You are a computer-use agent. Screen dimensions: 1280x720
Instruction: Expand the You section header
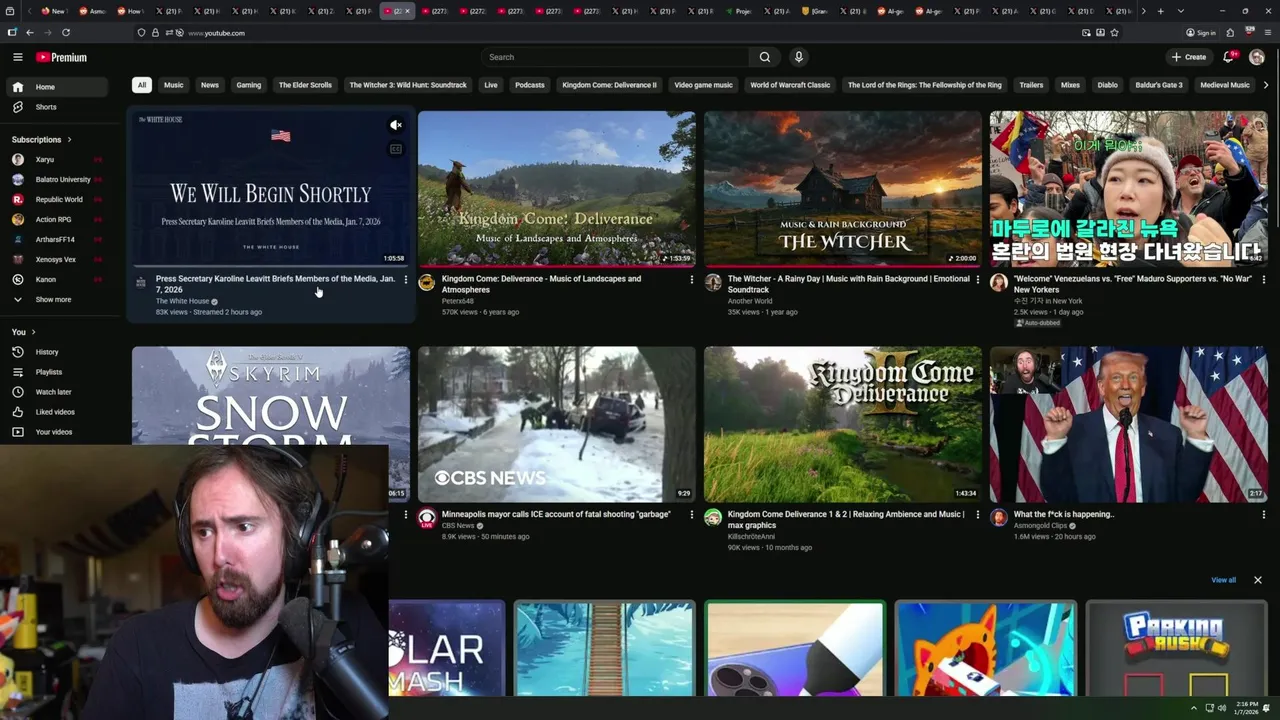click(x=23, y=332)
